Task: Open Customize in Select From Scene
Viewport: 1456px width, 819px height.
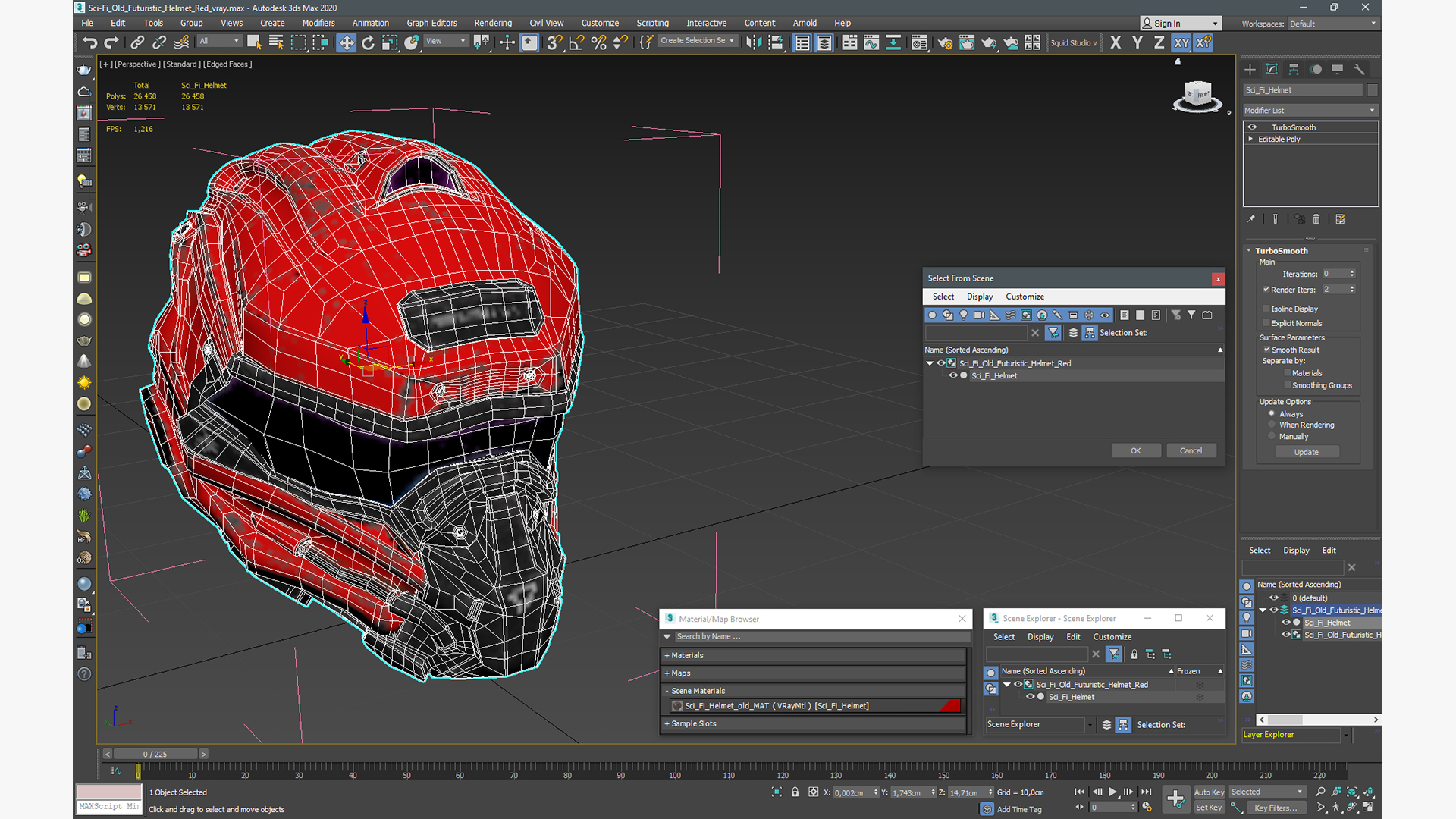Action: [x=1025, y=297]
